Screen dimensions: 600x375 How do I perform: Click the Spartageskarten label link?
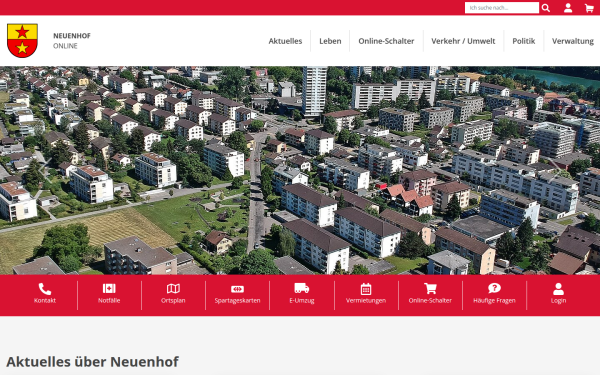pos(237,301)
